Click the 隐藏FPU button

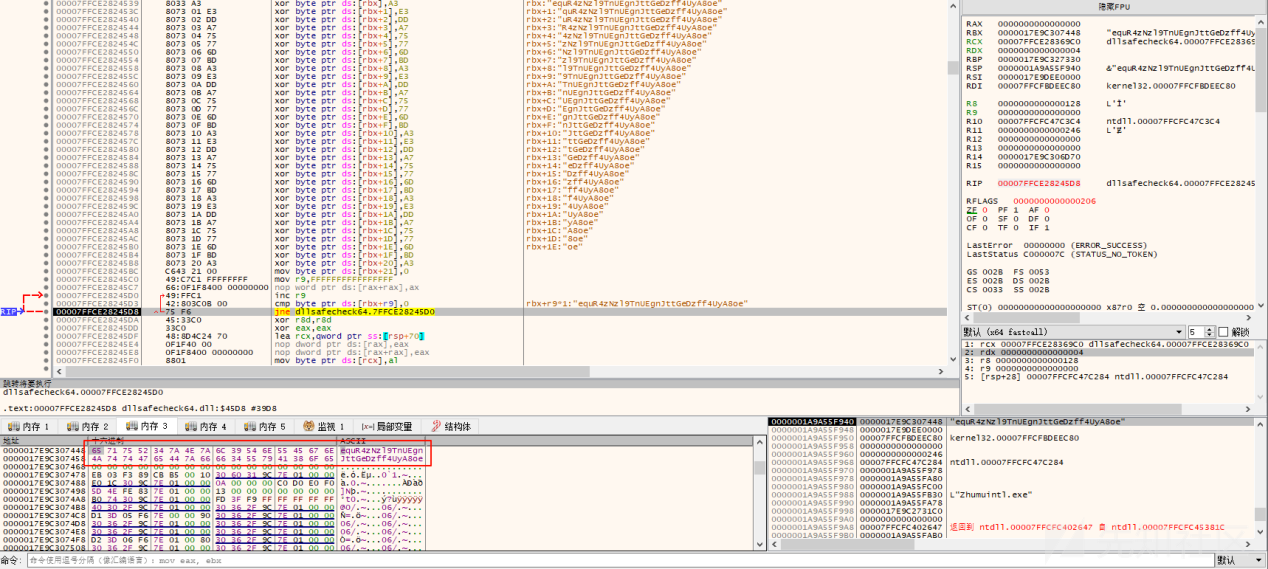(1113, 5)
